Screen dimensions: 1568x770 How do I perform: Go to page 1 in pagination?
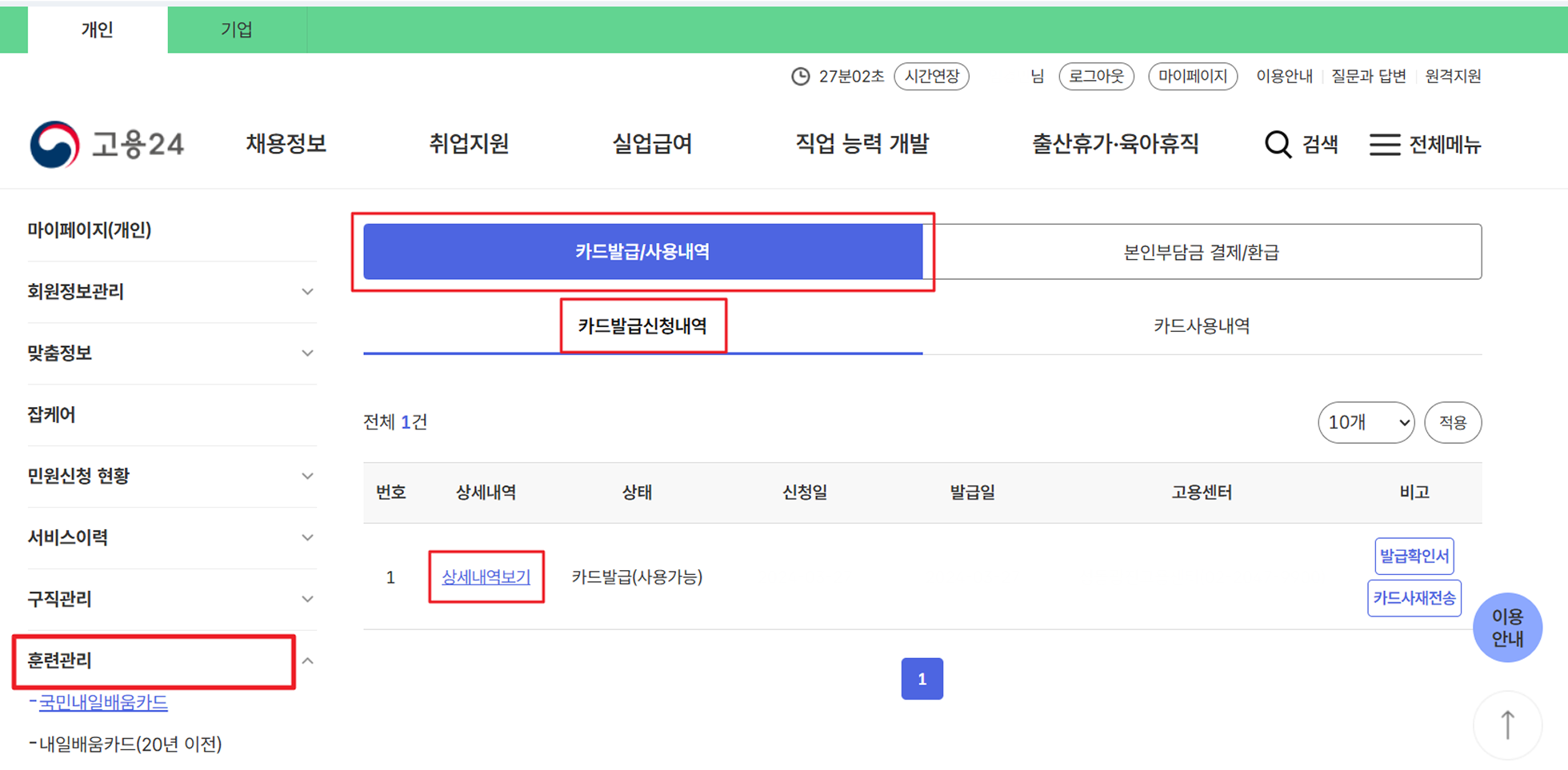tap(922, 679)
